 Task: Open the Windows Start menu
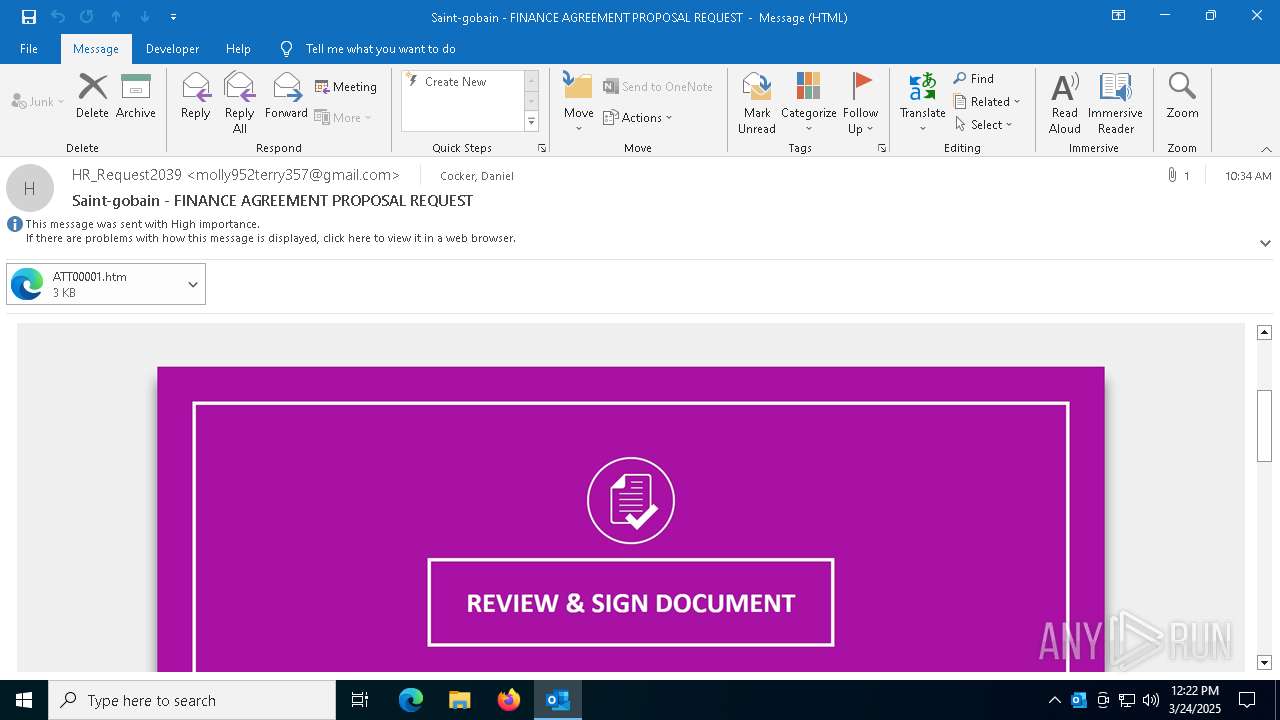[24, 700]
